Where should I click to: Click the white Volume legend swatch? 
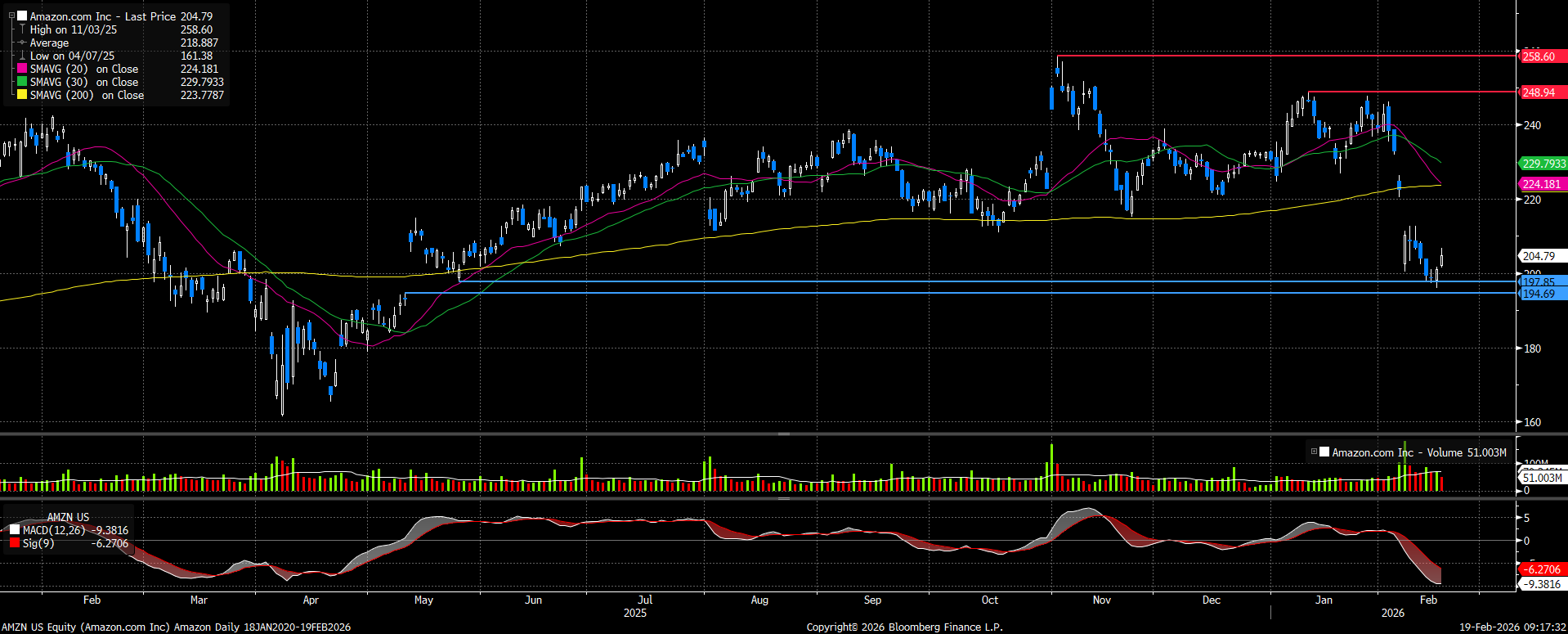click(x=1324, y=452)
